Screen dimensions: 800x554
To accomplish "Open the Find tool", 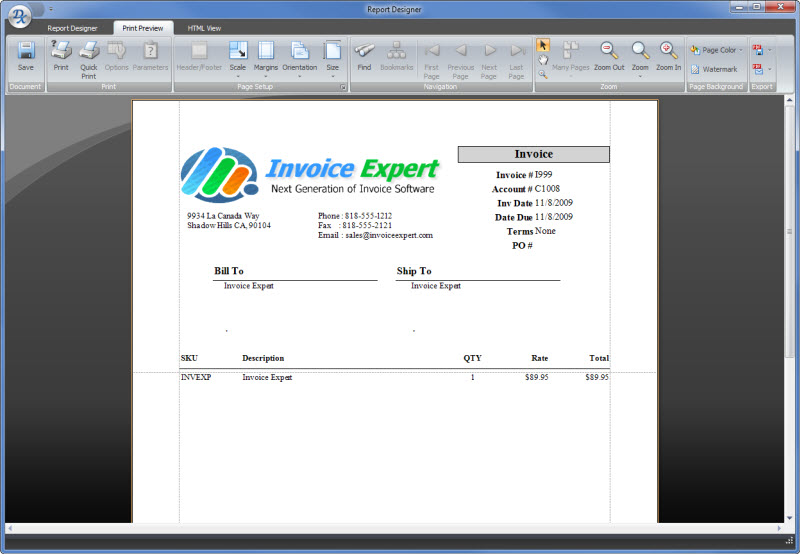I will 364,57.
